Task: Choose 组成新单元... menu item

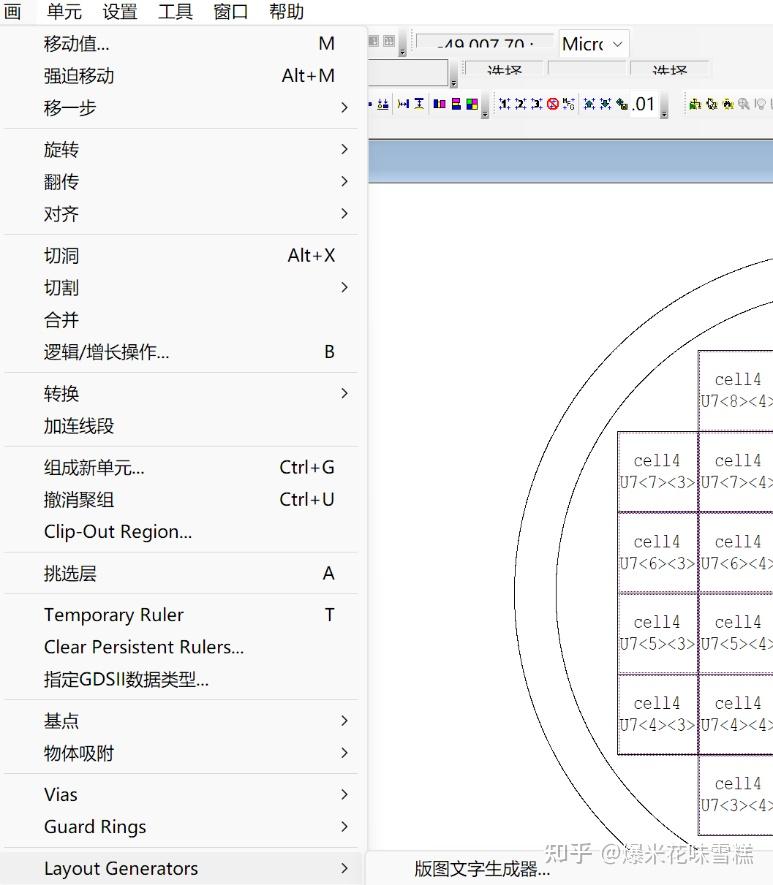Action: (181, 468)
